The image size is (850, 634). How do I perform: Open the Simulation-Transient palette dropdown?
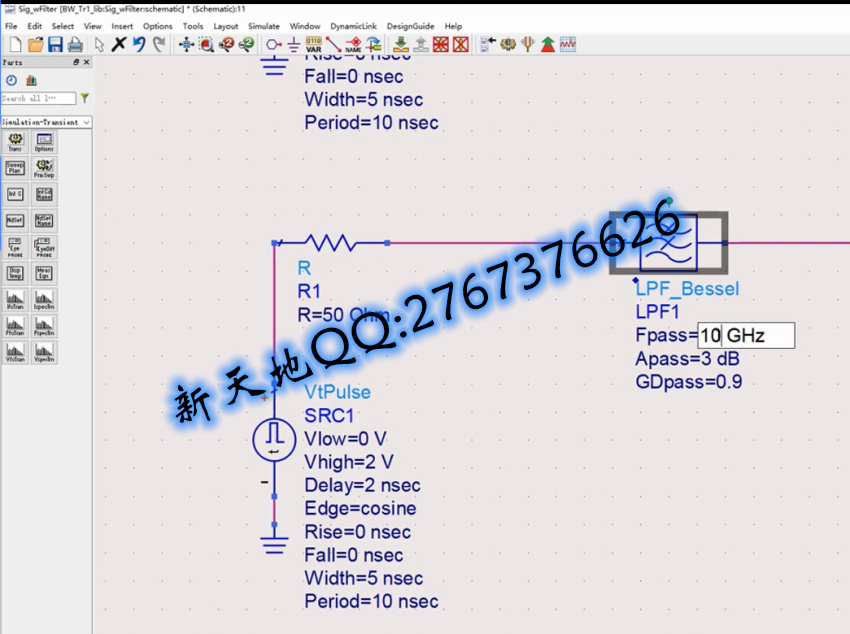tap(46, 122)
